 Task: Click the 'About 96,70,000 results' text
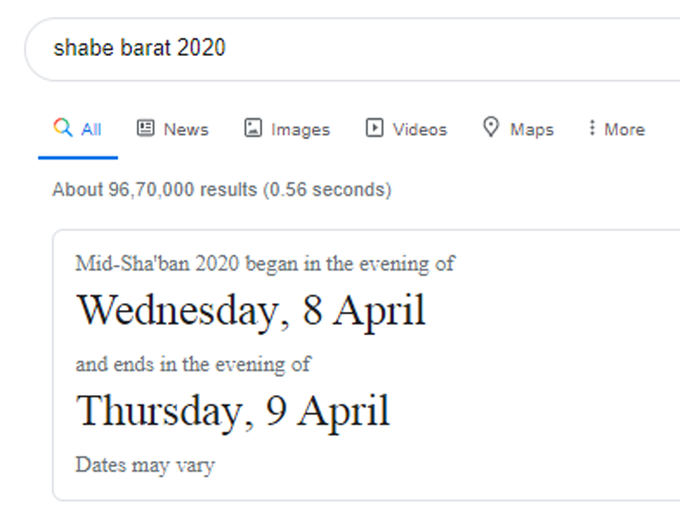click(x=155, y=190)
